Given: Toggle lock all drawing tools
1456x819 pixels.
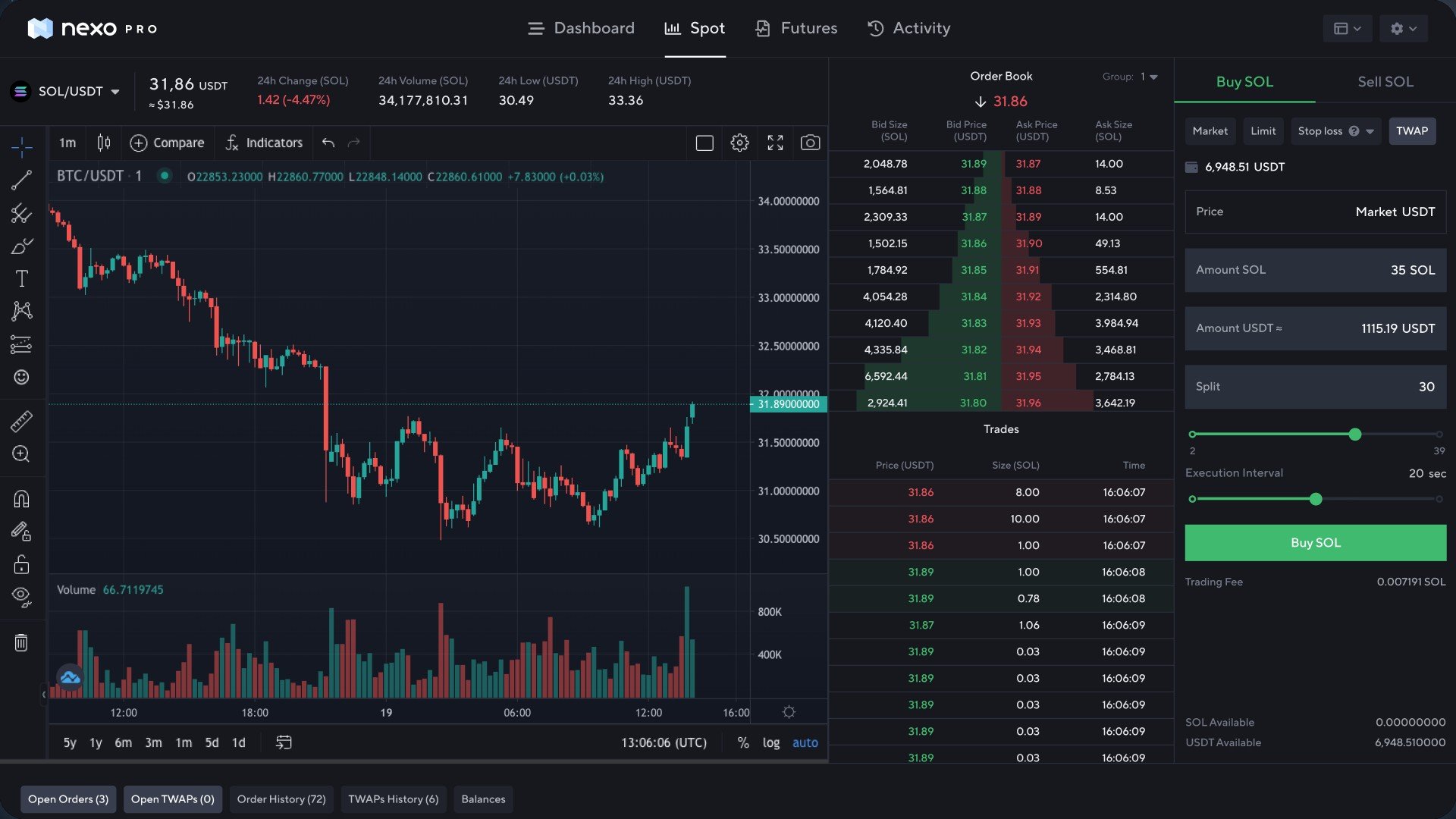Looking at the screenshot, I should 21,564.
